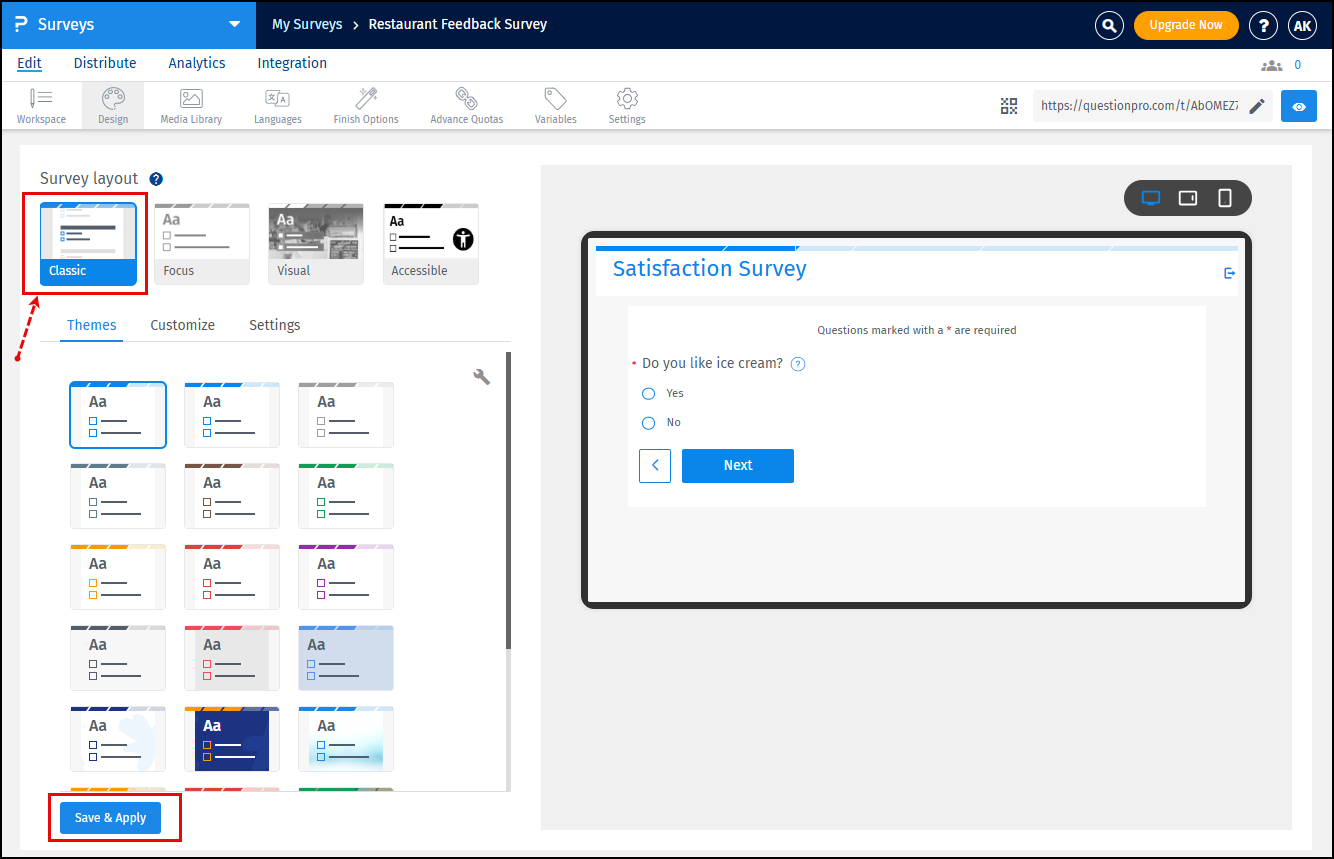Switch preview to tablet view
The height and width of the screenshot is (859, 1334).
pyautogui.click(x=1188, y=198)
